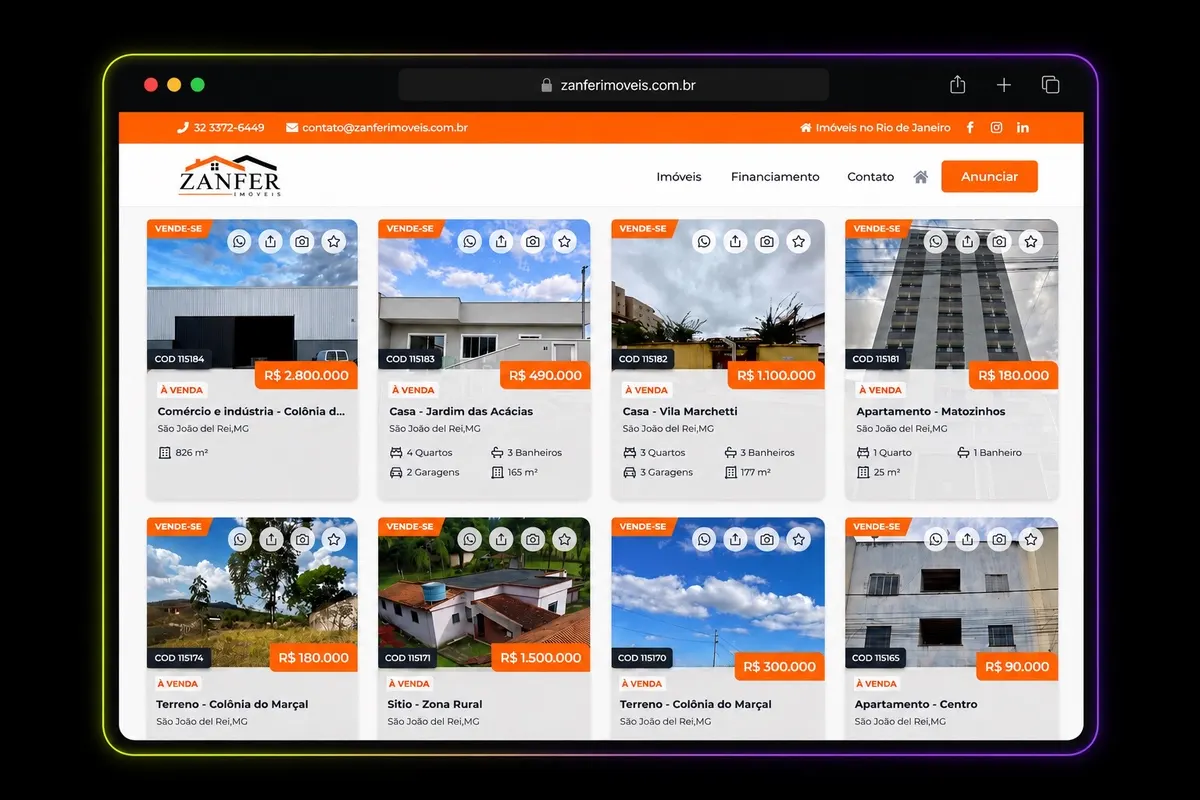
Task: Share the Apartamento Centro listing
Action: click(x=967, y=539)
